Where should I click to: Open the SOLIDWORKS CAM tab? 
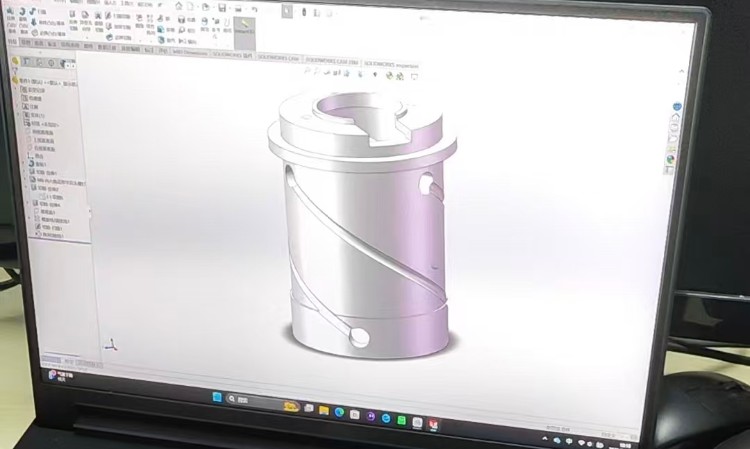point(278,58)
